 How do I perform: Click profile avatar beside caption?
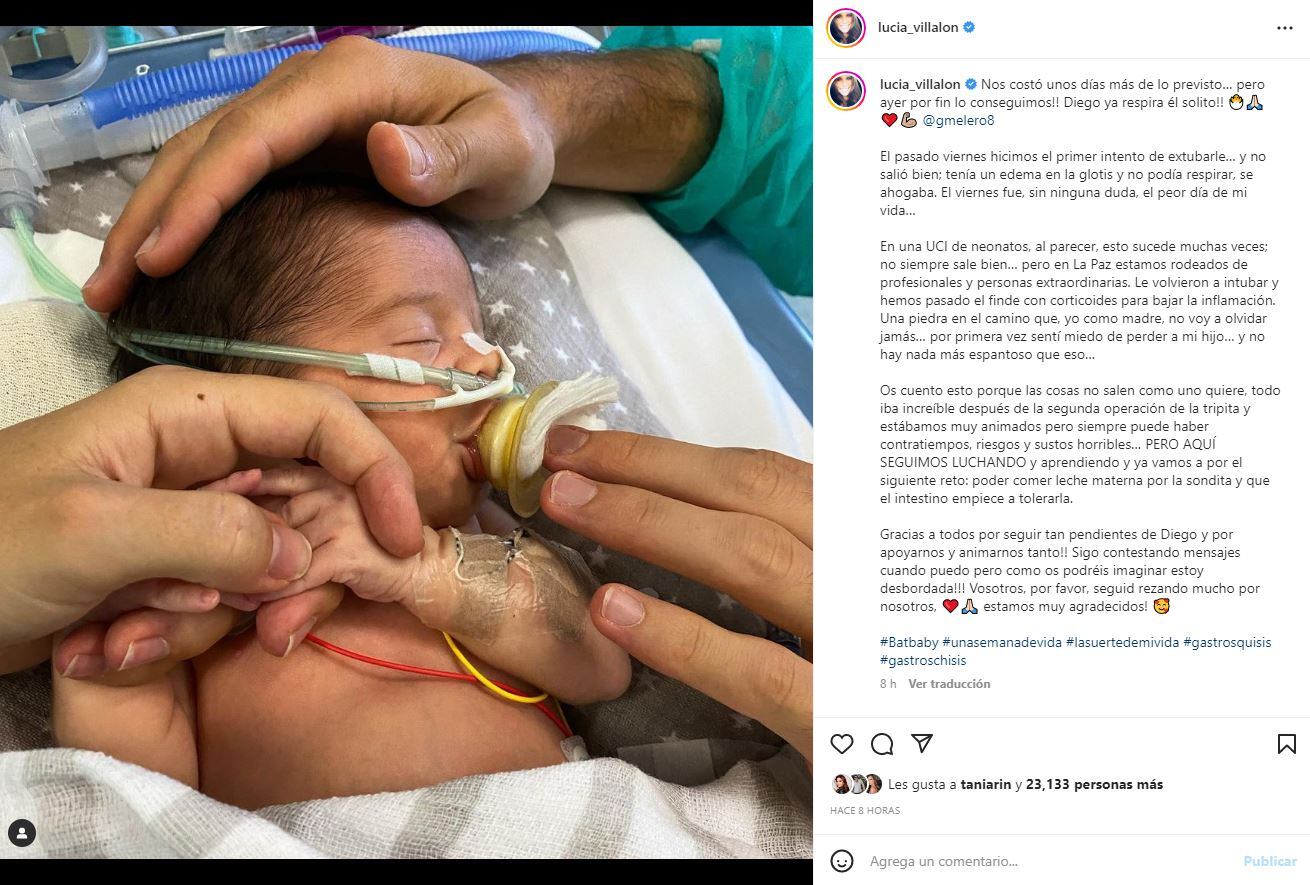pyautogui.click(x=846, y=91)
